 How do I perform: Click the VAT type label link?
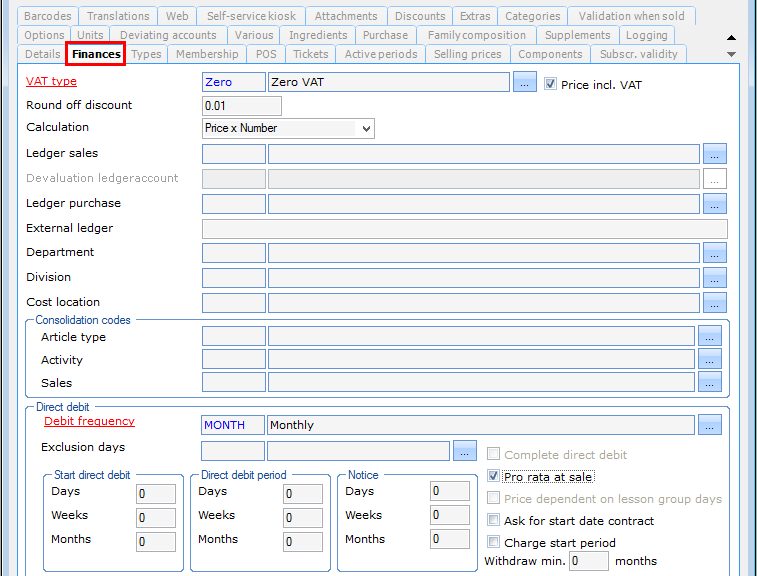point(51,81)
